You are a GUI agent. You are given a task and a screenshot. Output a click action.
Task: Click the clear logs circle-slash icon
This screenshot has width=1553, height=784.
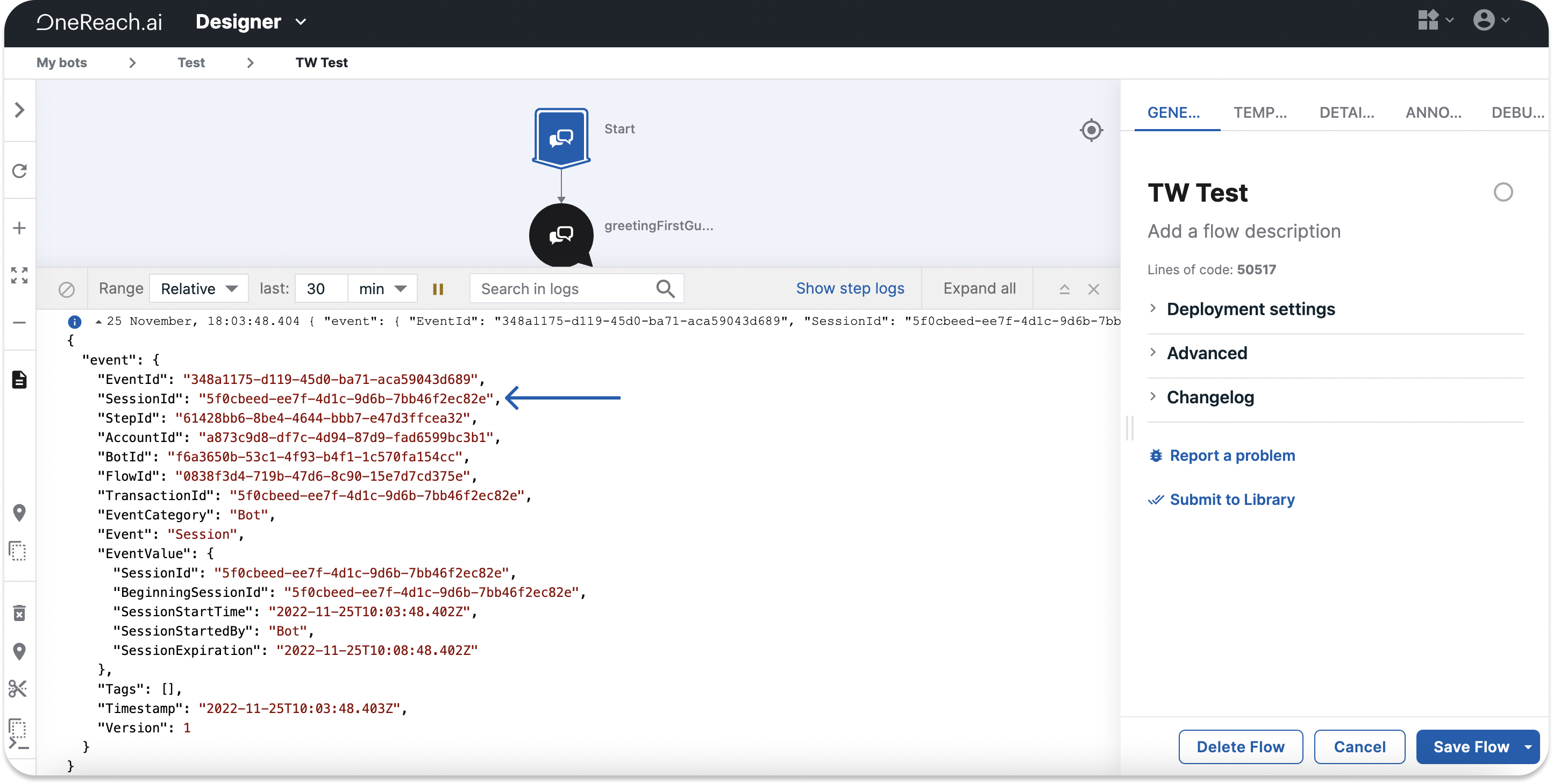click(x=66, y=289)
